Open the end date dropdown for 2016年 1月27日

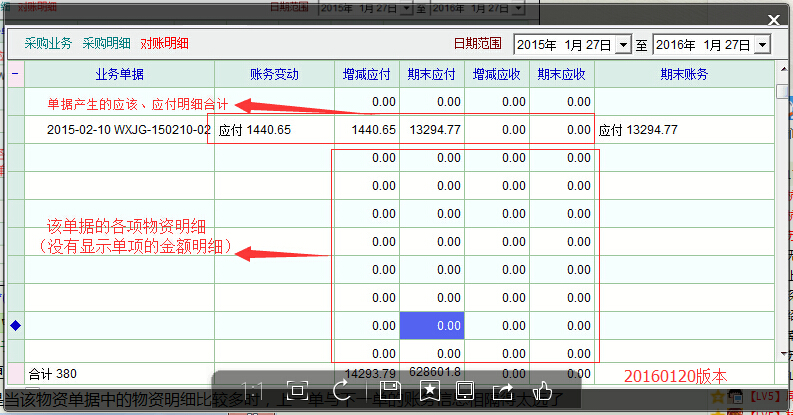pyautogui.click(x=762, y=45)
